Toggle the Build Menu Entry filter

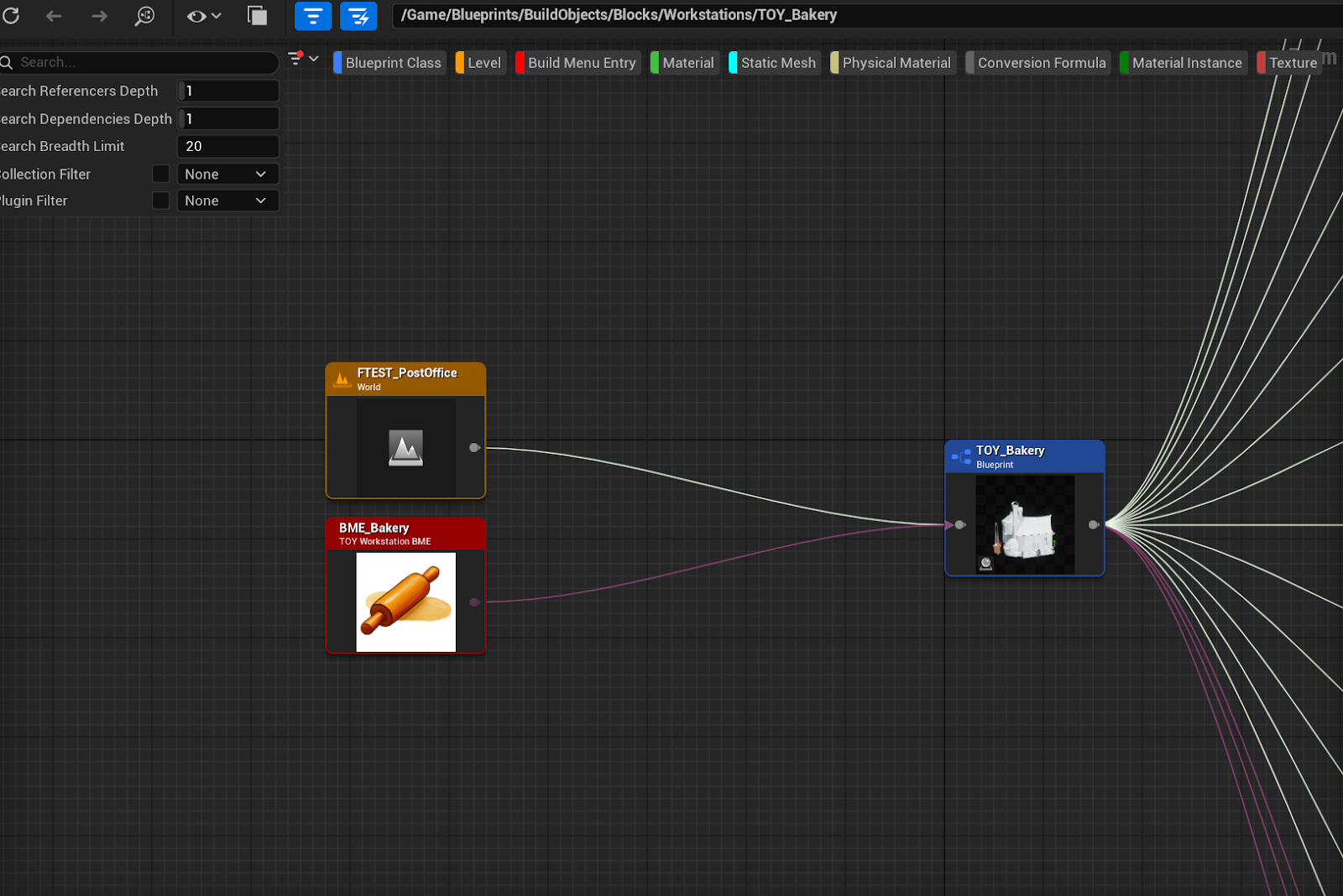pyautogui.click(x=581, y=63)
